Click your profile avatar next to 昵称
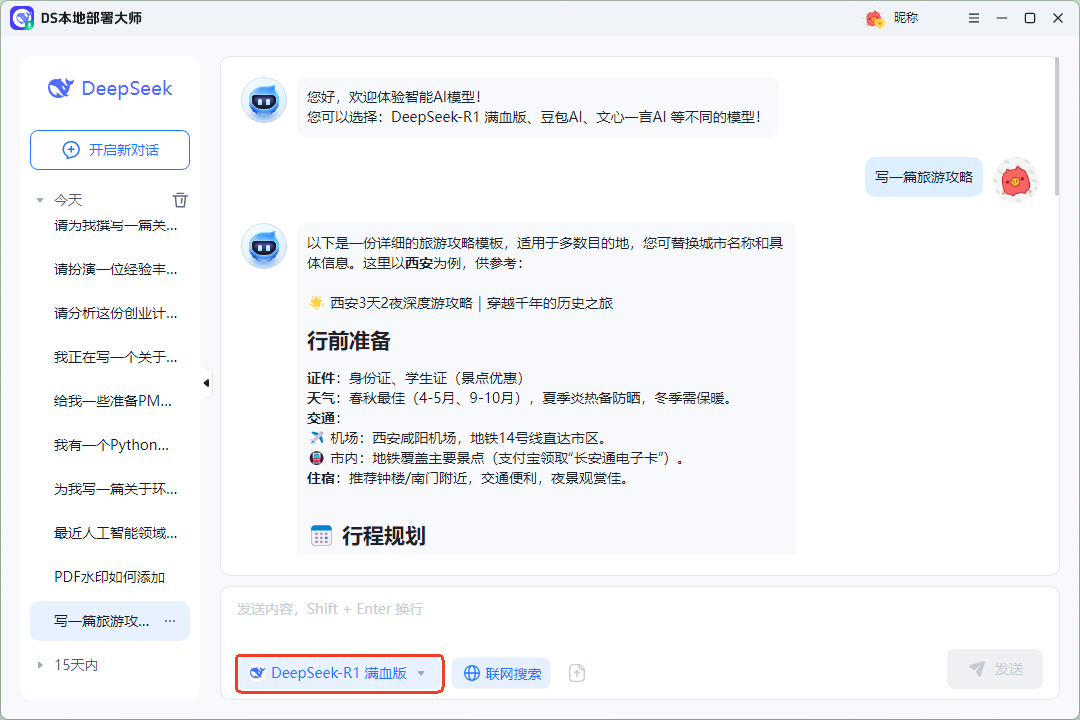 pyautogui.click(x=873, y=18)
